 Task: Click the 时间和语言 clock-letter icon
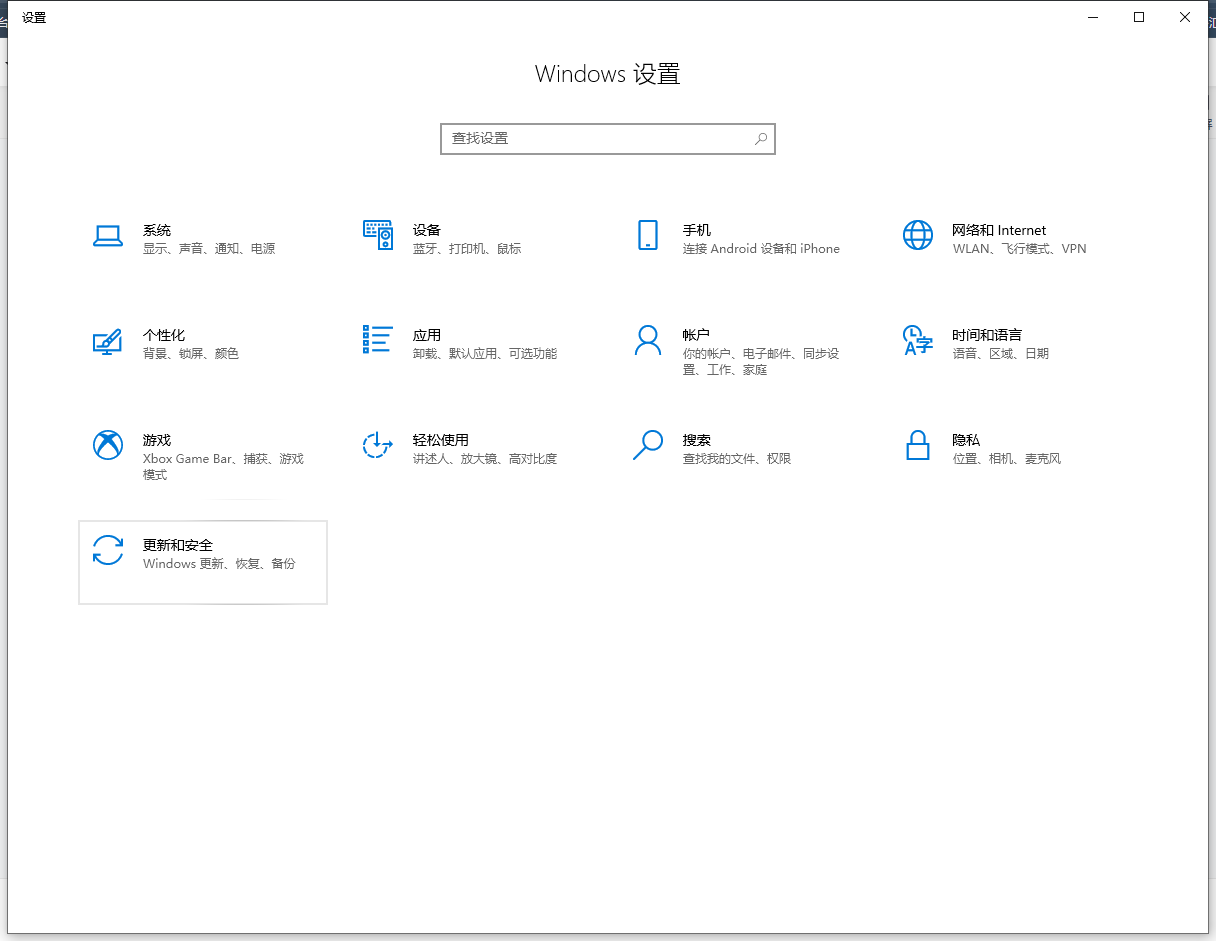coord(918,340)
